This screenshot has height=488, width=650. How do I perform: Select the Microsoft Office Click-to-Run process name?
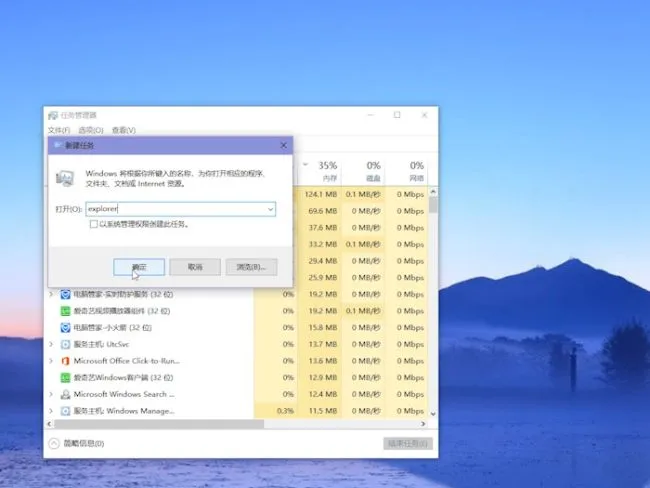pyautogui.click(x=126, y=361)
